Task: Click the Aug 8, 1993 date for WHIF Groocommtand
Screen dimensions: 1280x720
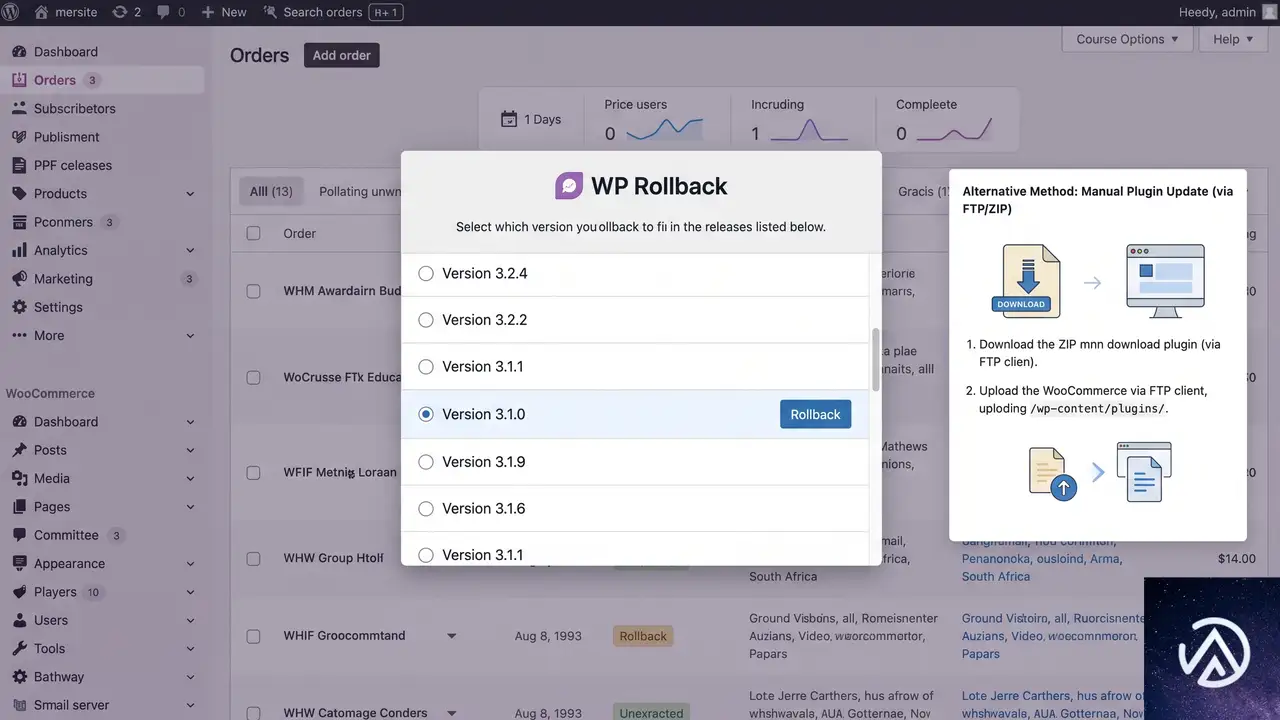Action: point(547,636)
